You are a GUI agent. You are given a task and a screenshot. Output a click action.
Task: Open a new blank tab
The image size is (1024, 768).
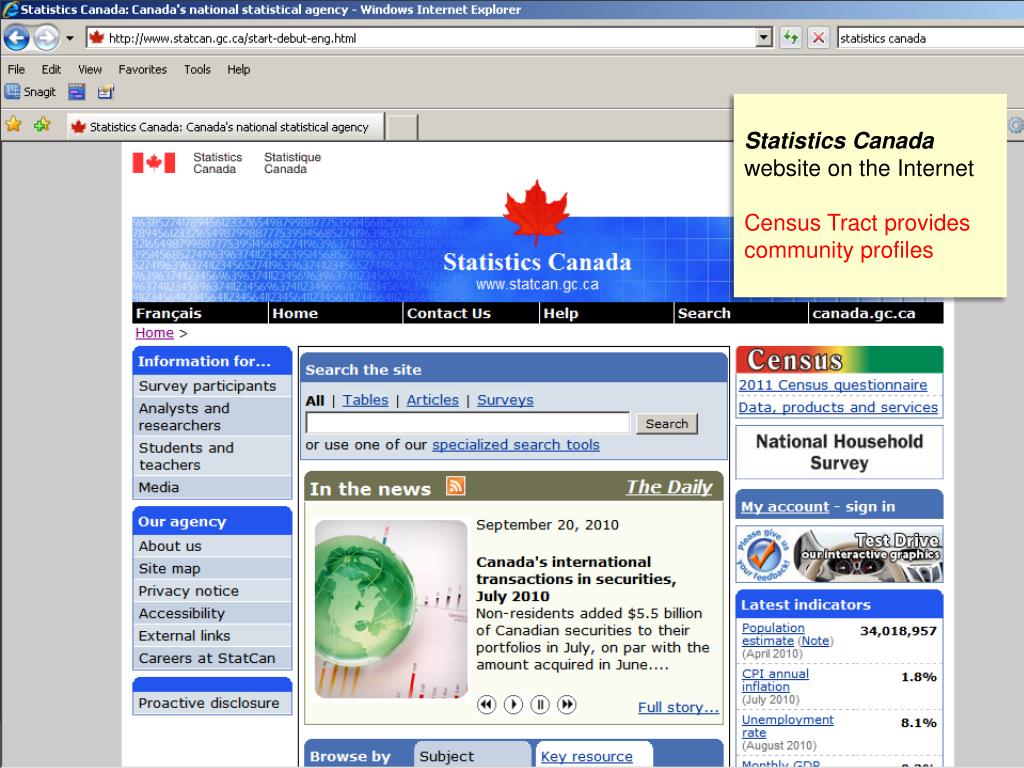coord(402,127)
